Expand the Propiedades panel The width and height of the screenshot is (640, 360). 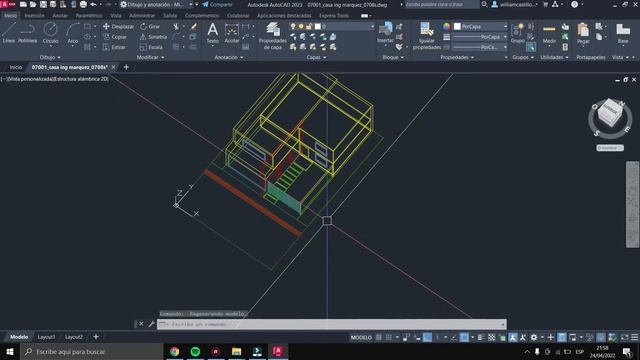[457, 58]
